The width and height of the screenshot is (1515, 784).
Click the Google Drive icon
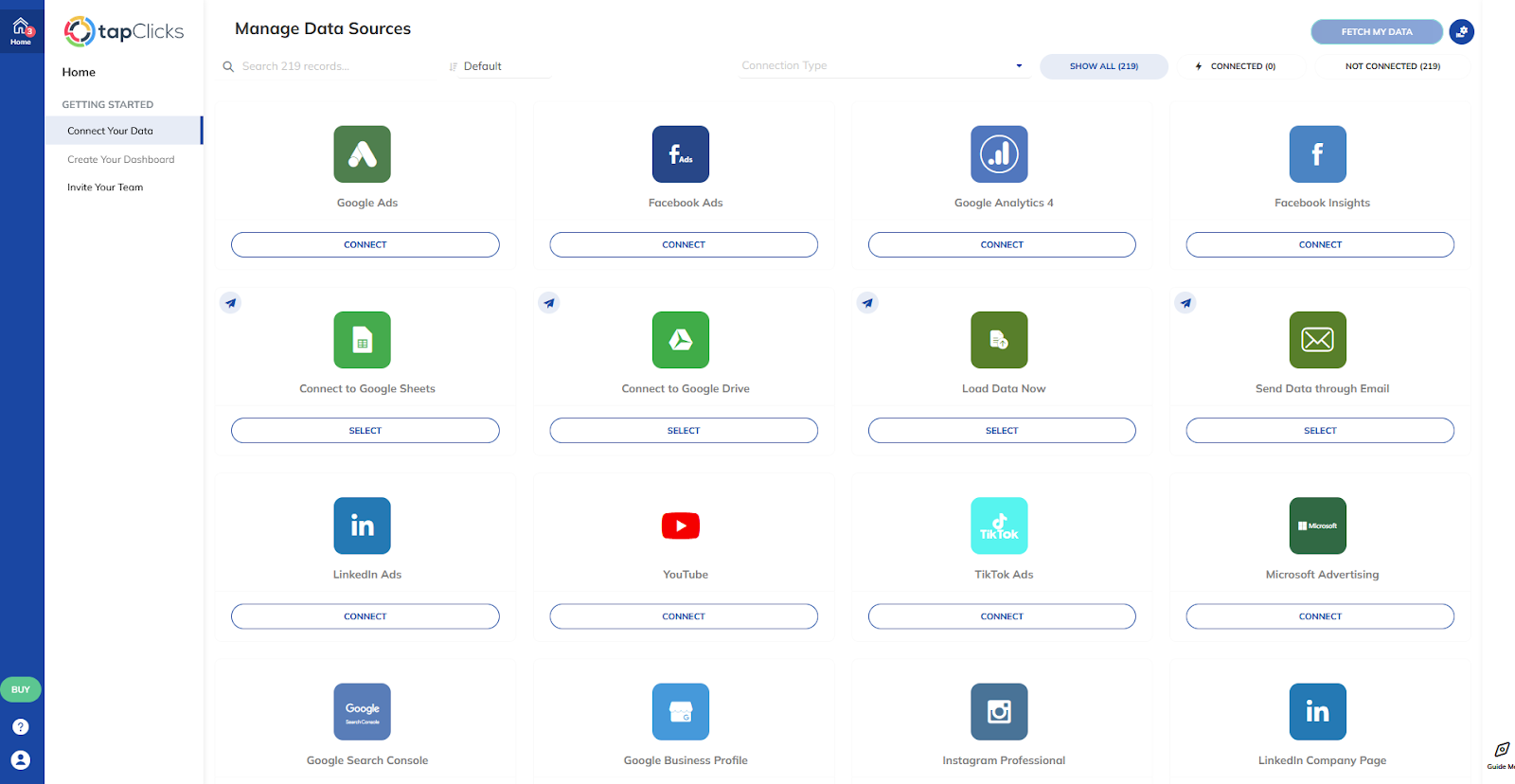(x=681, y=340)
